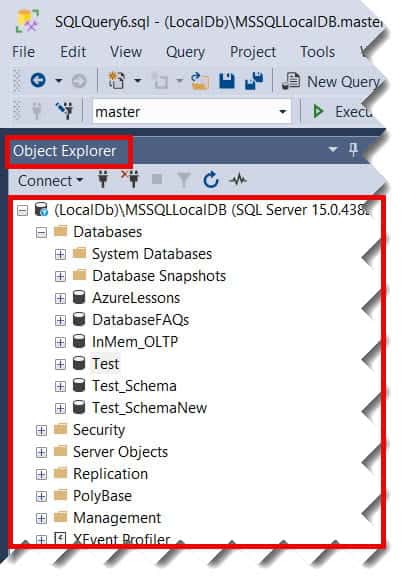Collapse the Databases folder node

click(x=41, y=233)
